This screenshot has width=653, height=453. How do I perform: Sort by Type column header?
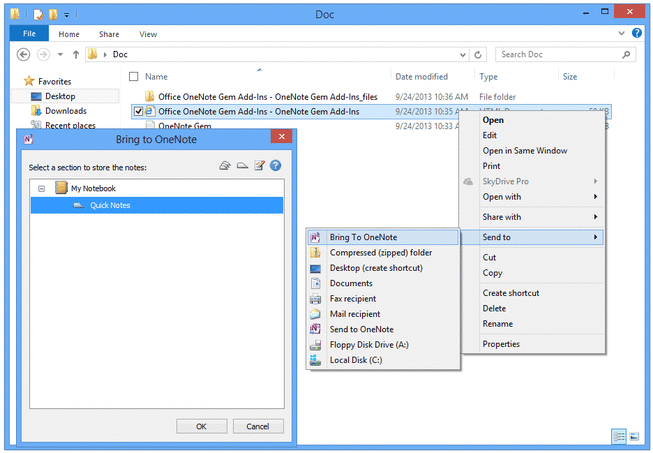coord(488,77)
